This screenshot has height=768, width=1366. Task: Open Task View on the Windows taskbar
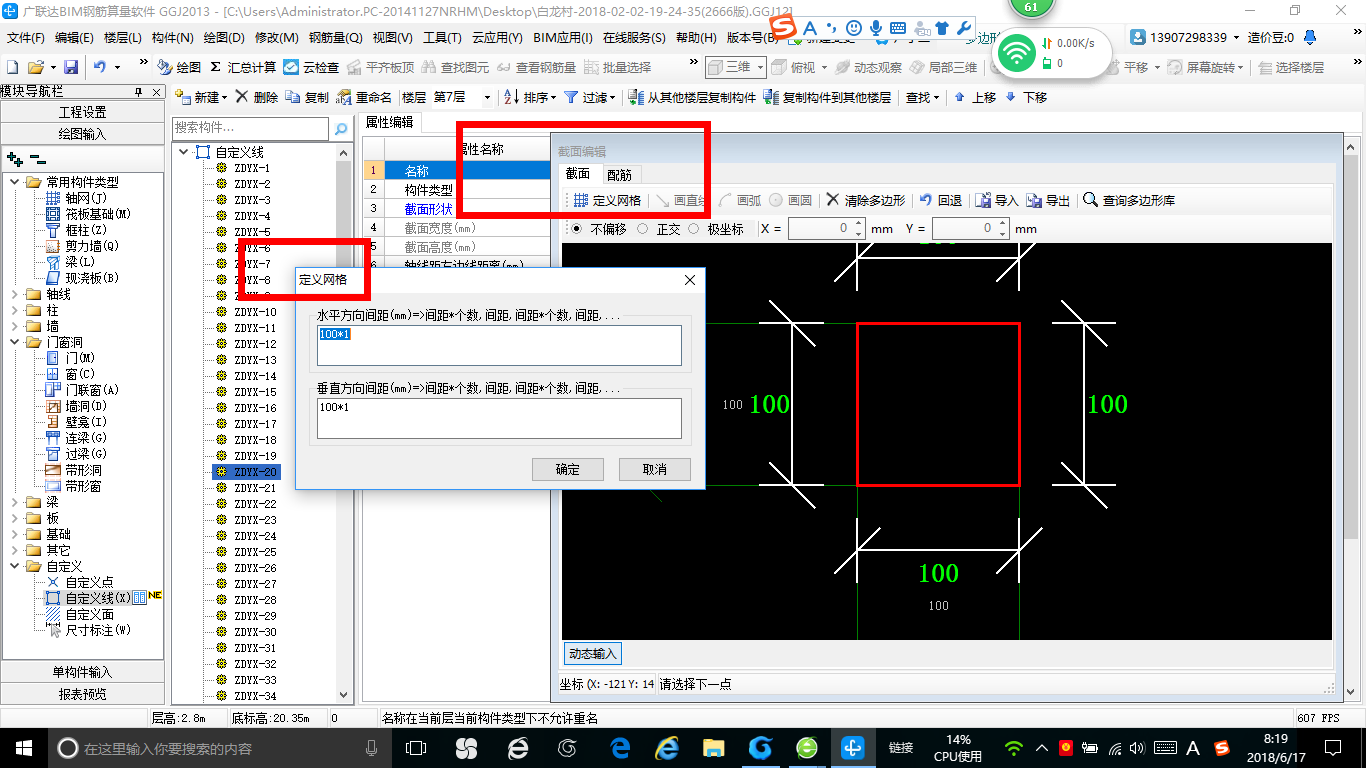[415, 747]
